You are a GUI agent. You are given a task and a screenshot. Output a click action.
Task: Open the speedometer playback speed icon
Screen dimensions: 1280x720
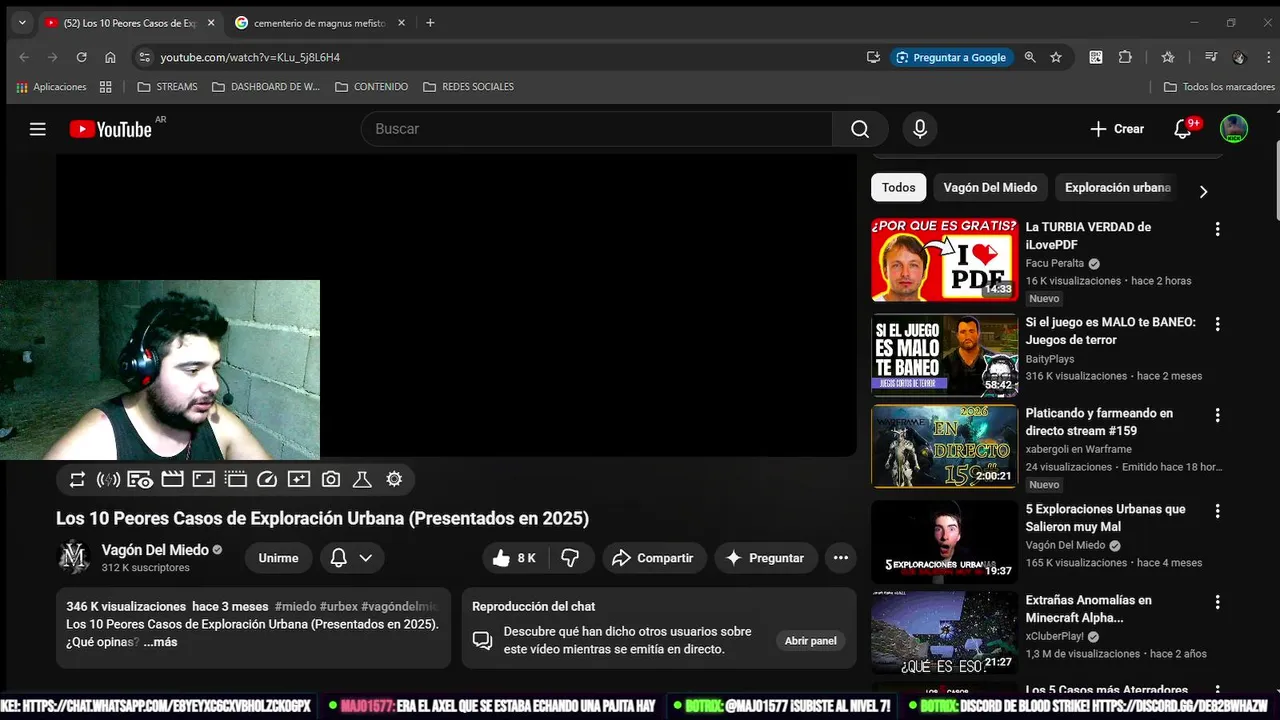[x=267, y=480]
